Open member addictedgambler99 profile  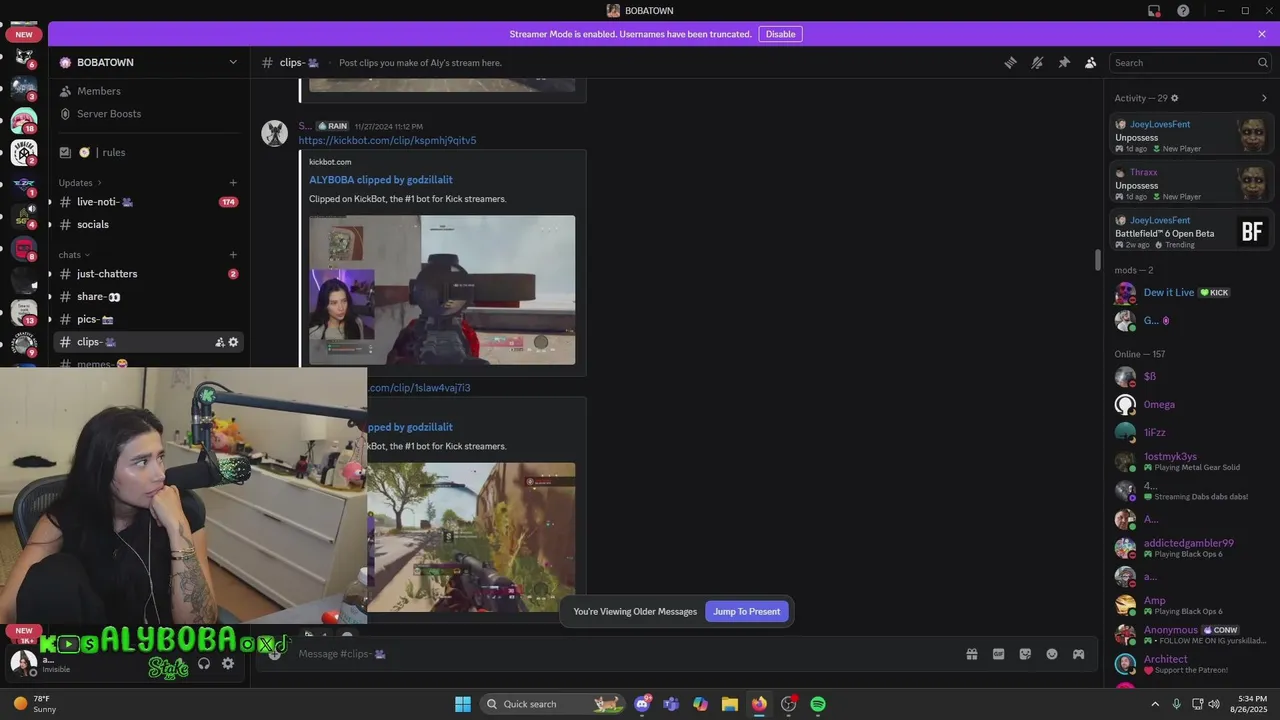1190,548
